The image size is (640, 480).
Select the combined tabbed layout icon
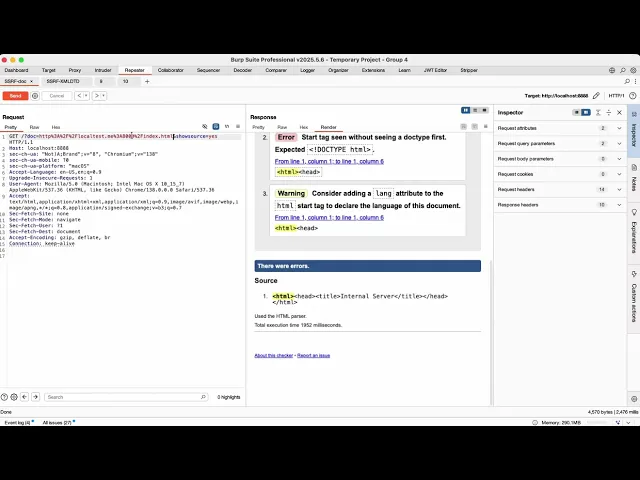click(484, 110)
